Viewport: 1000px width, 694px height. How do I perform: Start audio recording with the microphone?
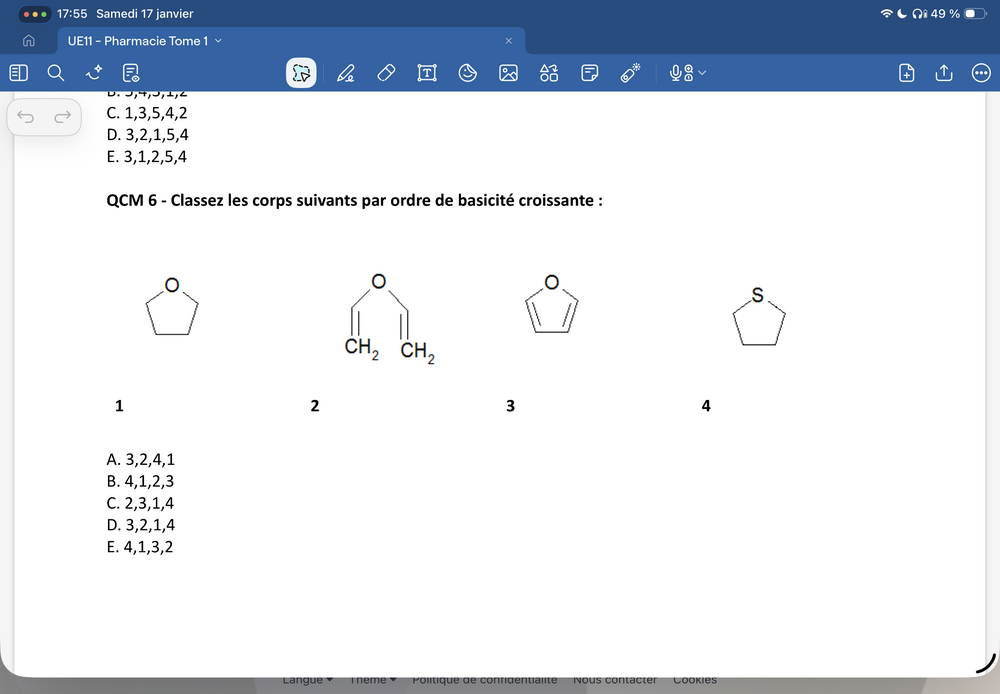pos(681,72)
